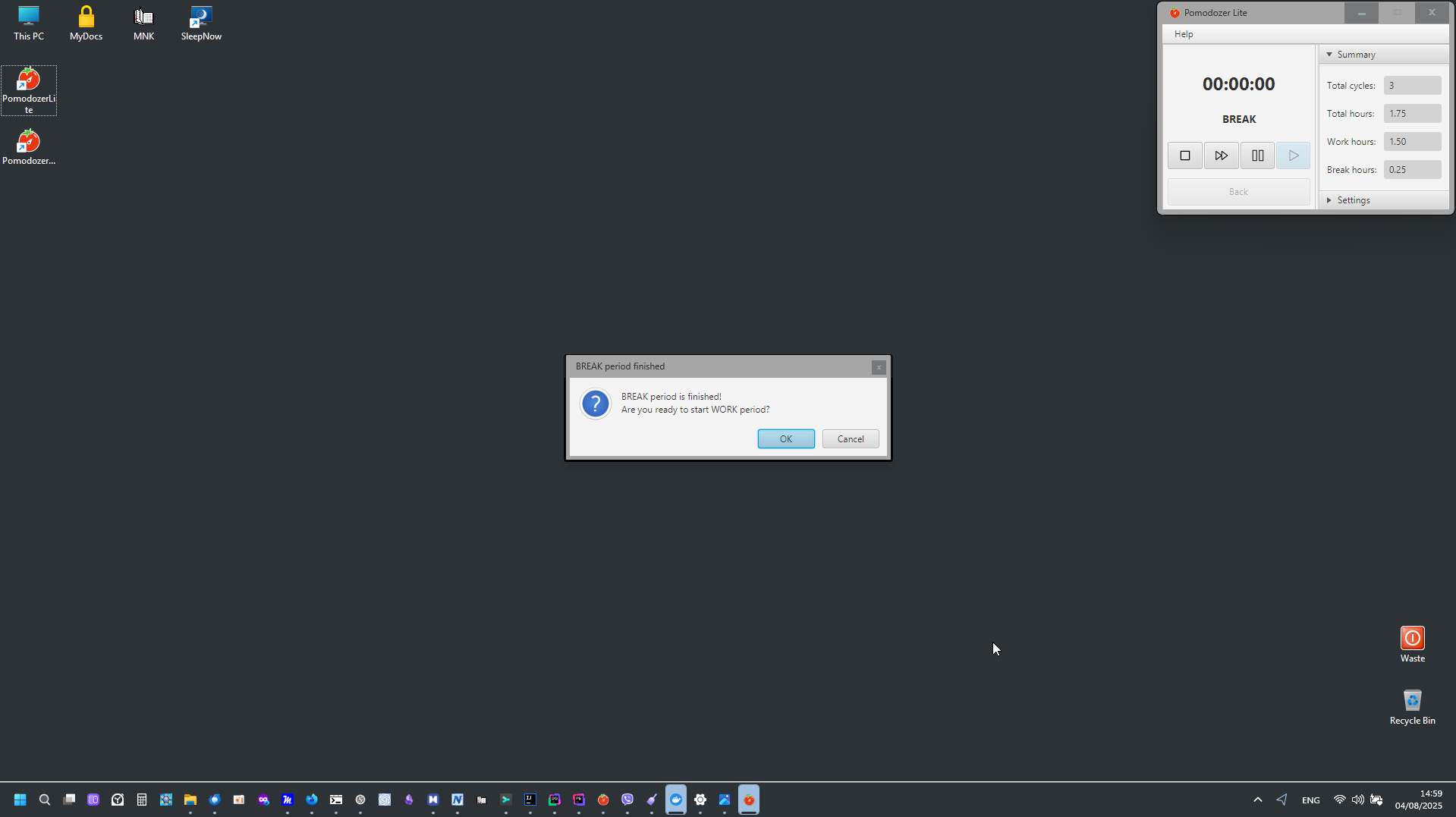The height and width of the screenshot is (817, 1456).
Task: Select the PomodozerLite desktop shortcut
Action: pos(29,90)
